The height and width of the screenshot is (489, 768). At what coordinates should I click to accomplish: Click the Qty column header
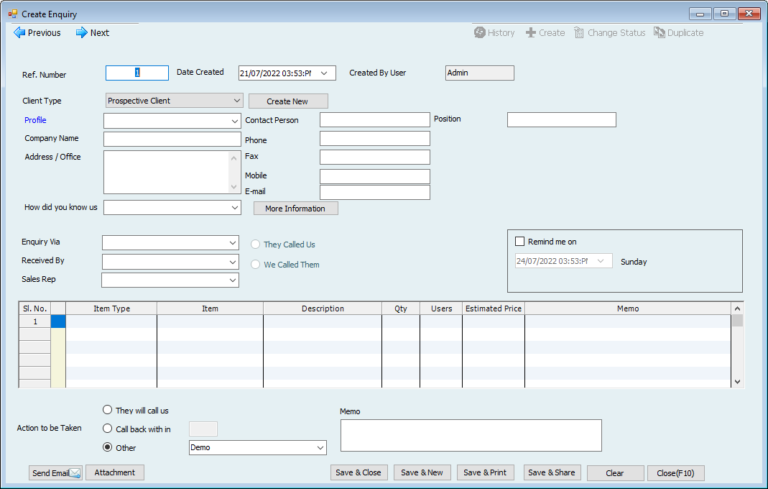point(401,308)
